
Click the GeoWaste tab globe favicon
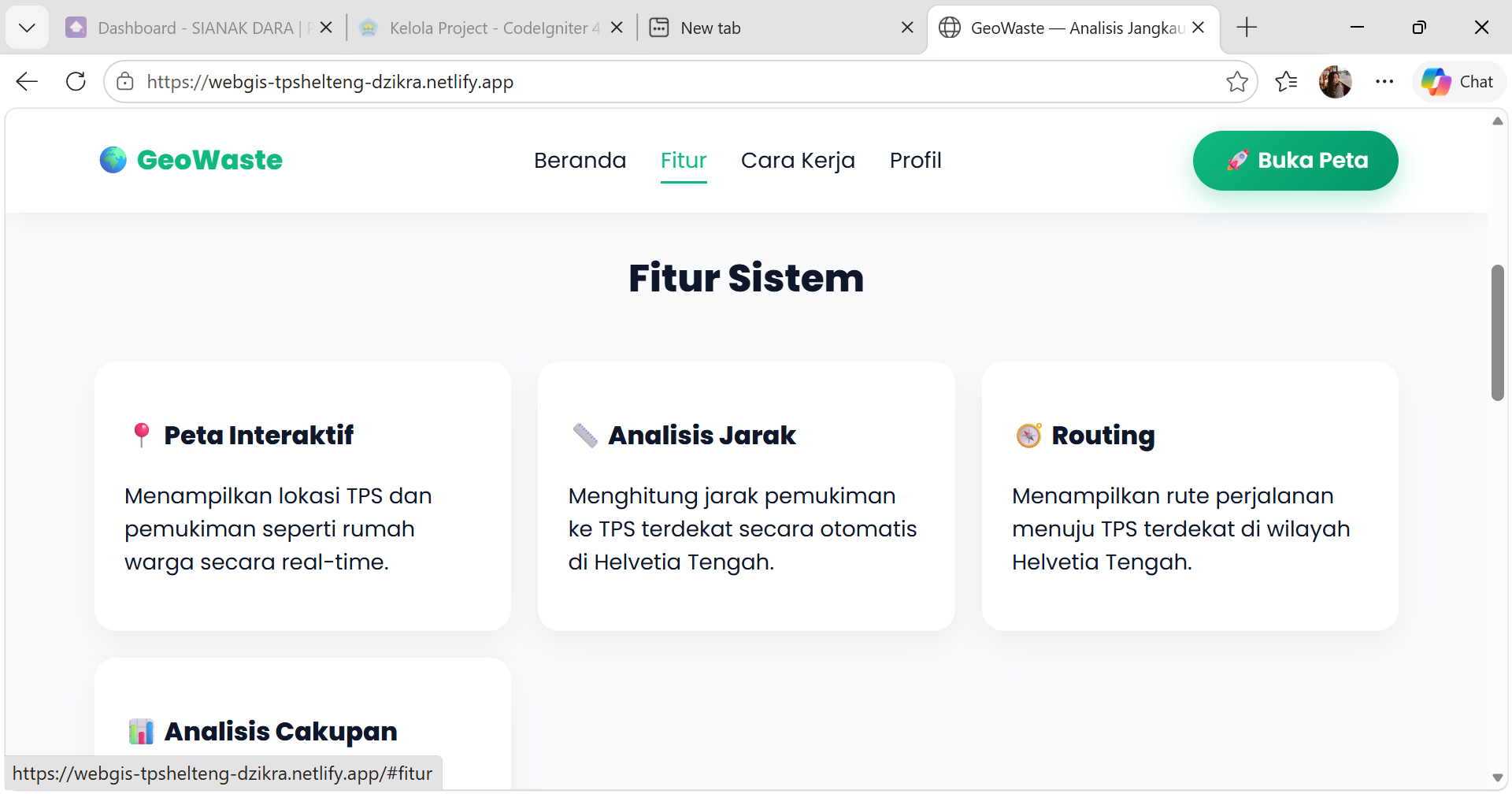click(x=950, y=28)
